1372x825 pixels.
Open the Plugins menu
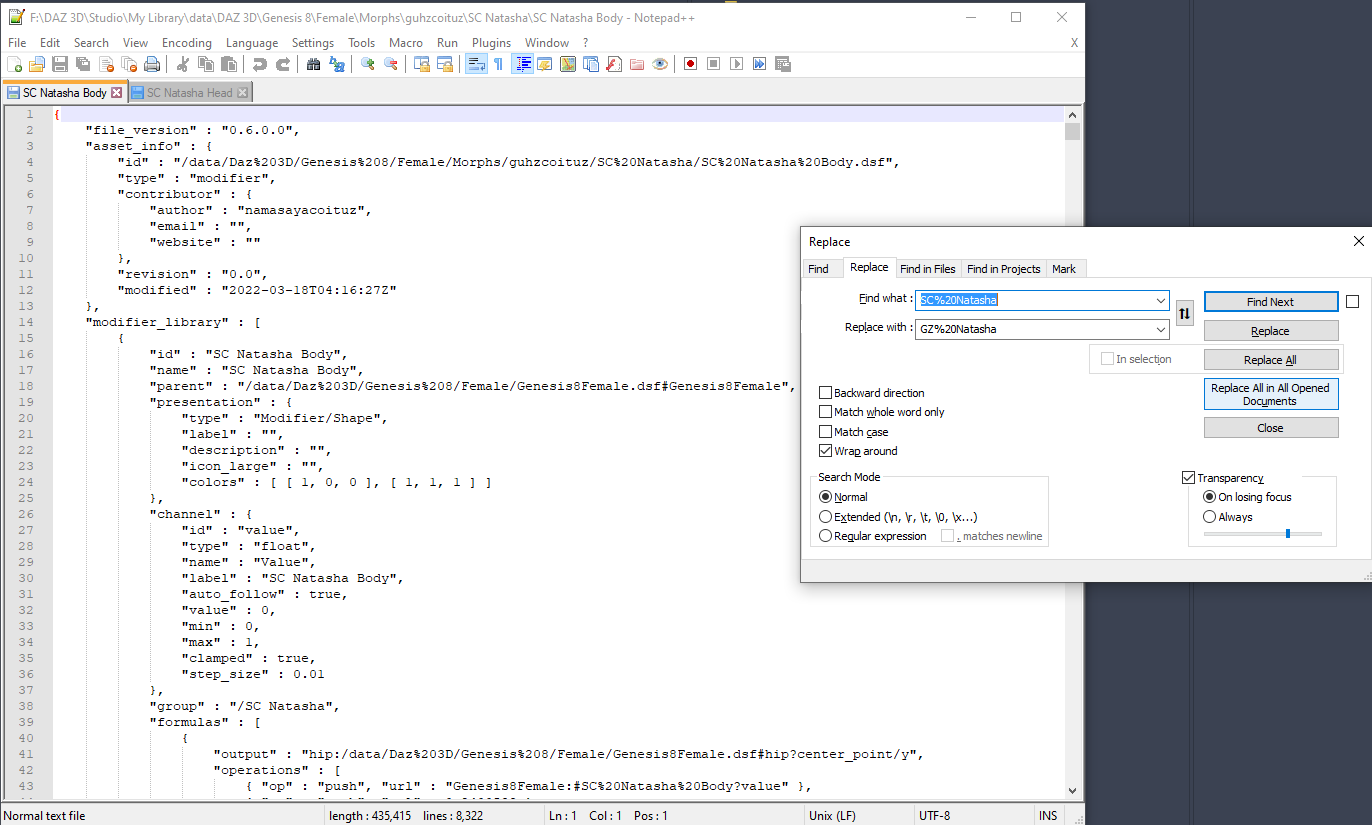(x=491, y=43)
